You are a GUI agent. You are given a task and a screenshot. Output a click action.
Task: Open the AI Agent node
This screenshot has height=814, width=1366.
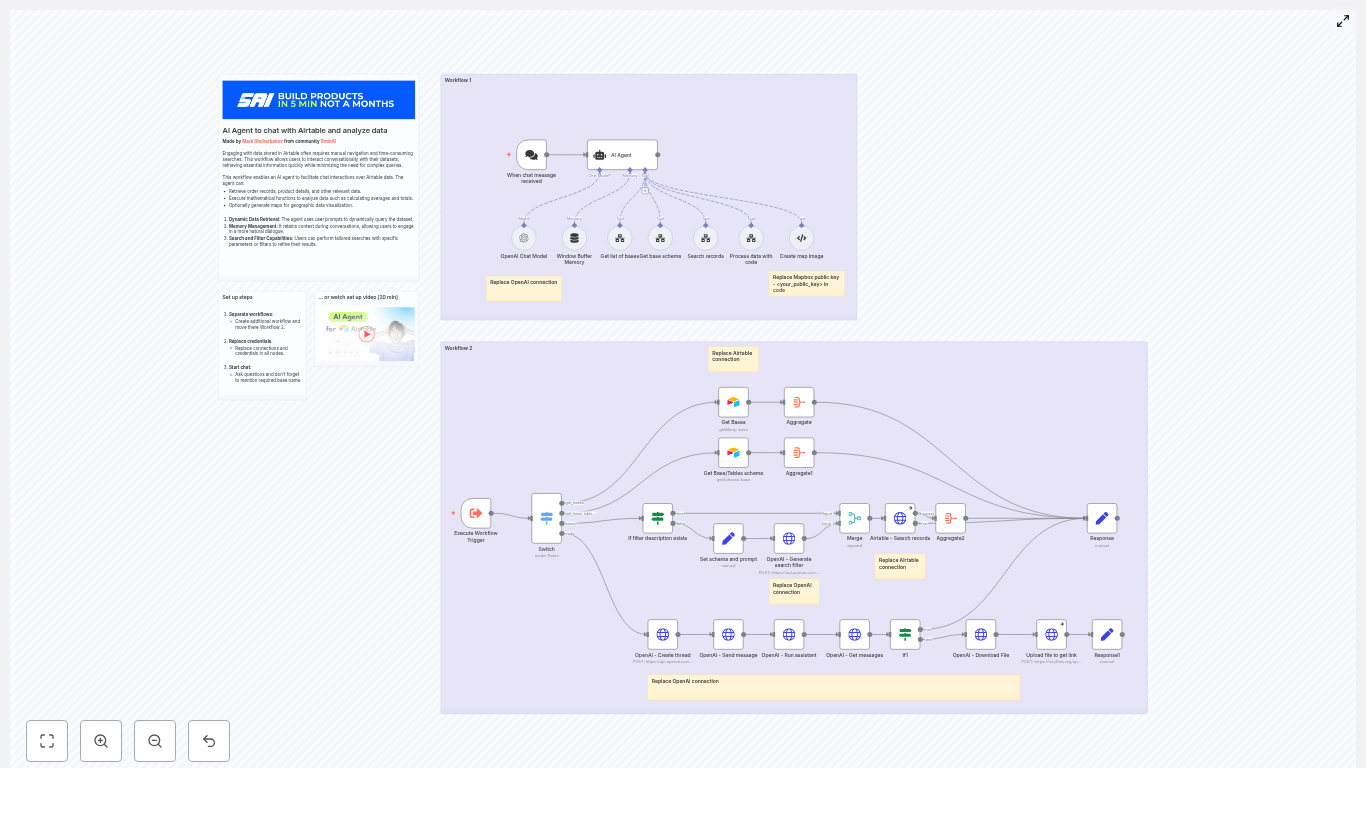[620, 155]
